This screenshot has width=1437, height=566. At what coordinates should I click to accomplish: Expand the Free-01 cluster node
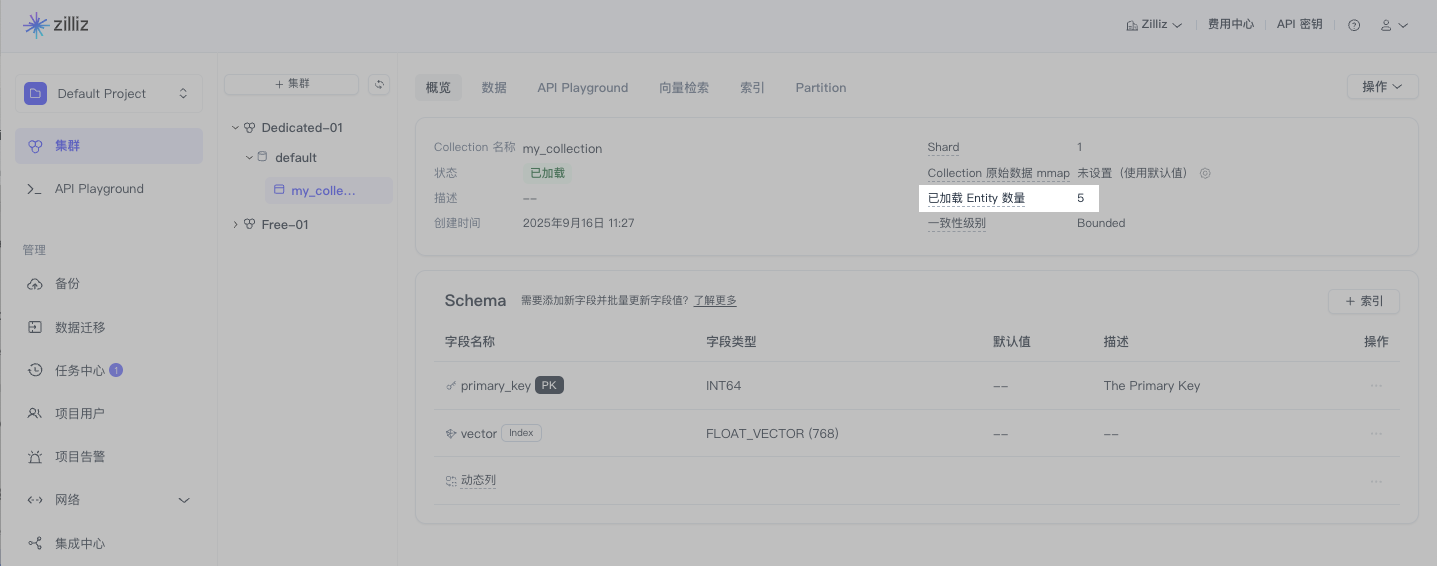(x=236, y=225)
